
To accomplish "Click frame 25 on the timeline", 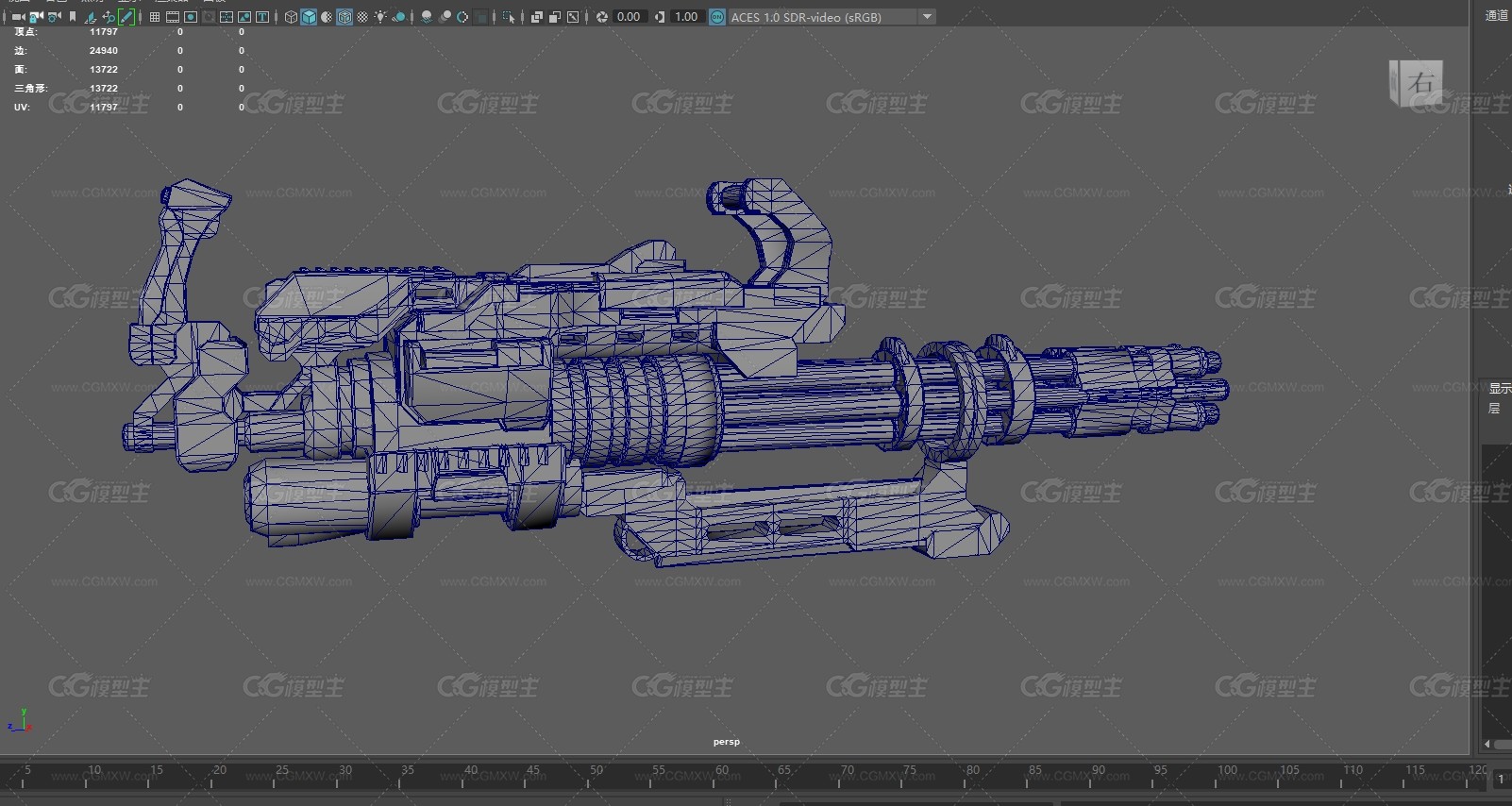I will [282, 769].
